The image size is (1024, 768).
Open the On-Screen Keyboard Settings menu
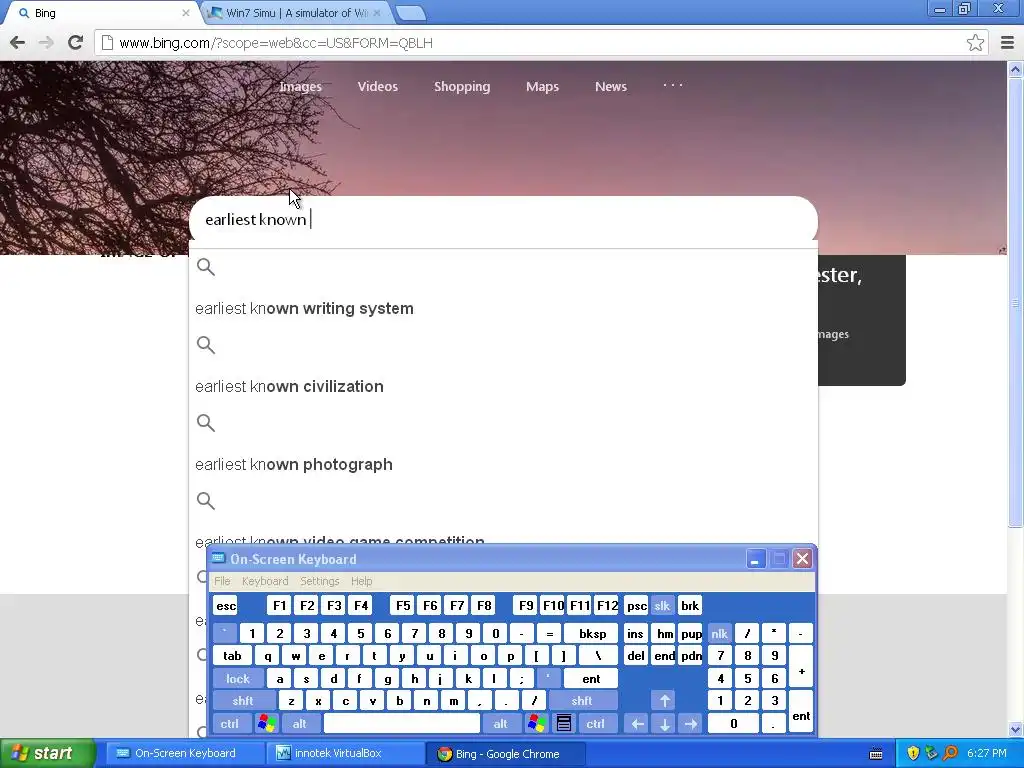click(x=319, y=581)
